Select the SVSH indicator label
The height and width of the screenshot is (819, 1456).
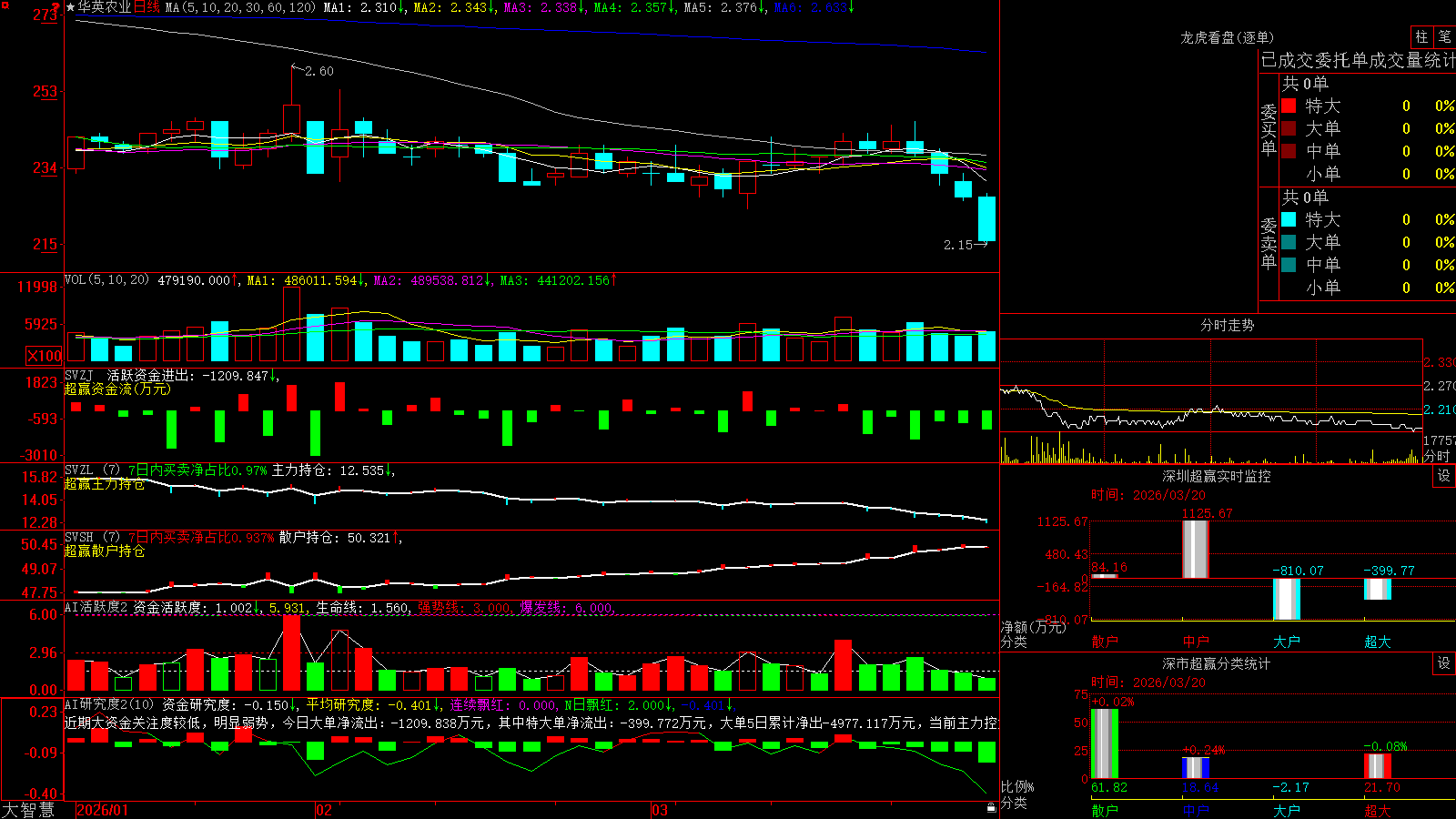79,537
